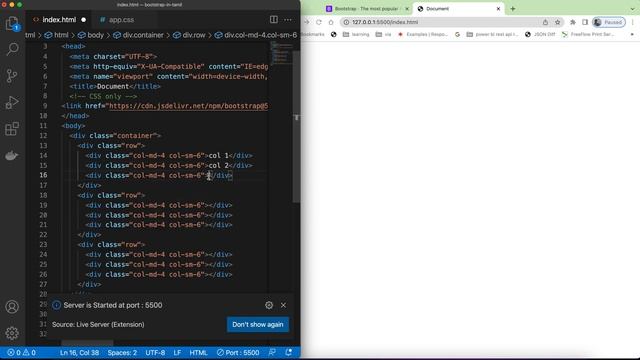This screenshot has width=640, height=360.
Task: Switch to the Bootstrap browser tab
Action: (366, 9)
